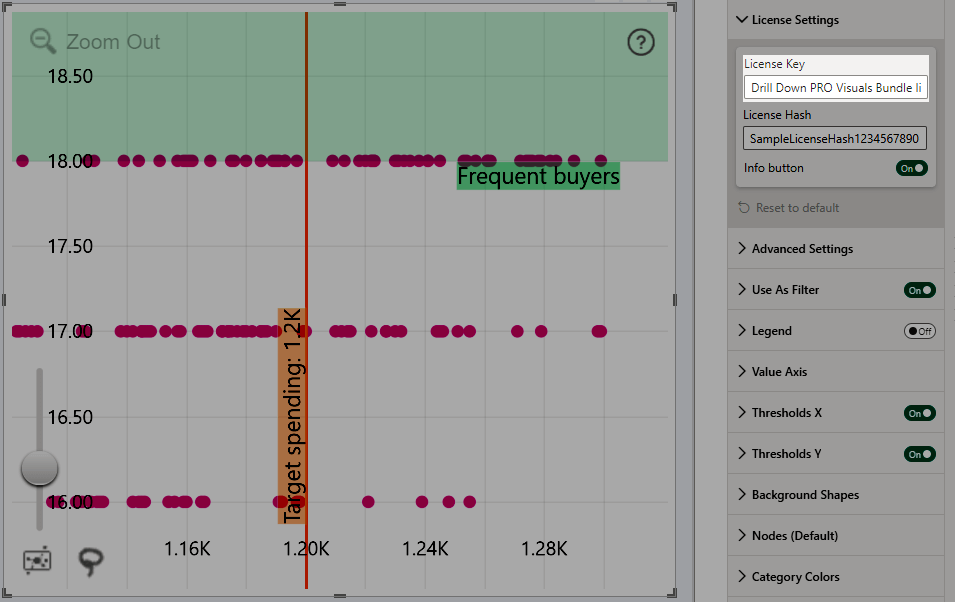955x602 pixels.
Task: Turn off the Thresholds Y switch
Action: tap(919, 454)
